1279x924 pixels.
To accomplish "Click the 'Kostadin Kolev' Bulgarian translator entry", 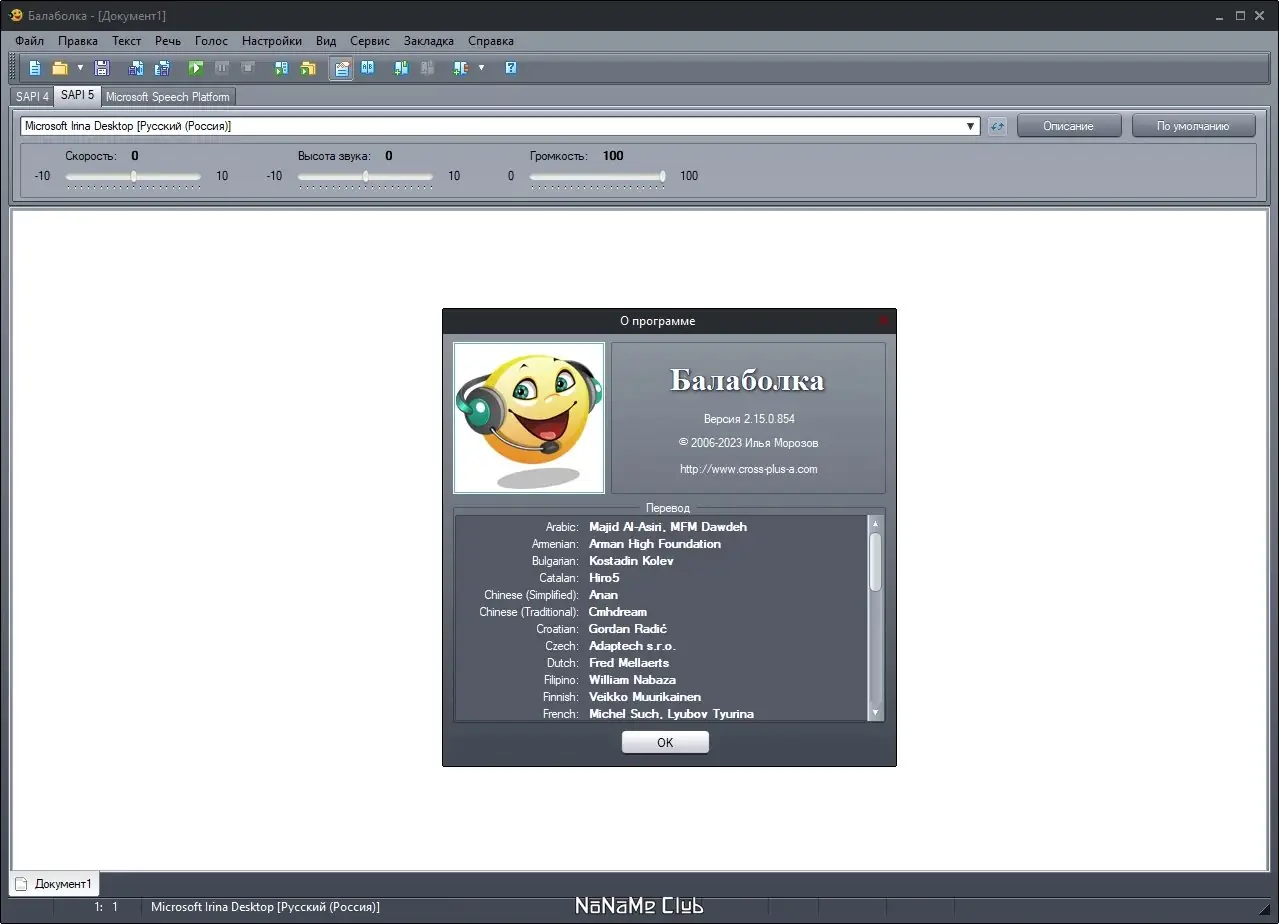I will 631,561.
